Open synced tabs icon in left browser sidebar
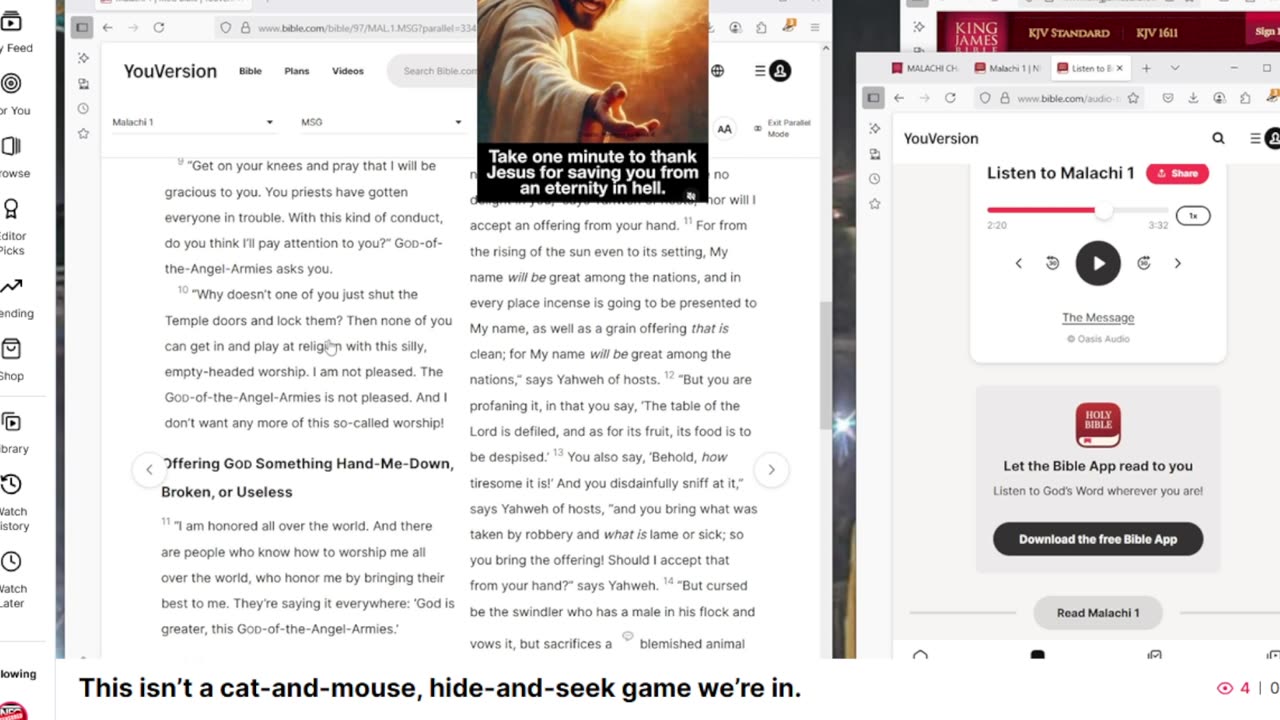Viewport: 1280px width, 720px height. coord(83,83)
